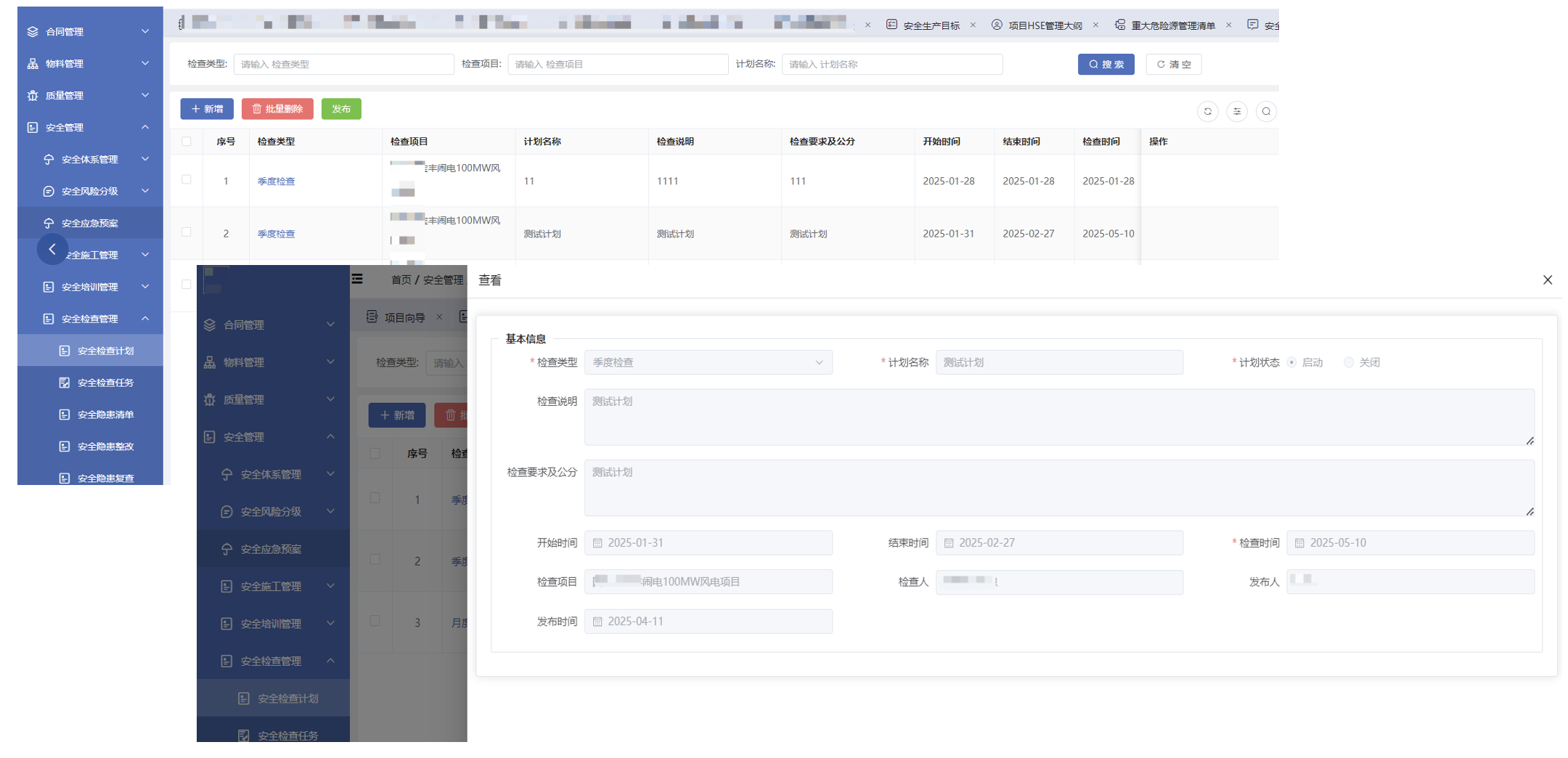Open 安全检查任务 in the sidebar
This screenshot has width=1568, height=758.
(105, 383)
